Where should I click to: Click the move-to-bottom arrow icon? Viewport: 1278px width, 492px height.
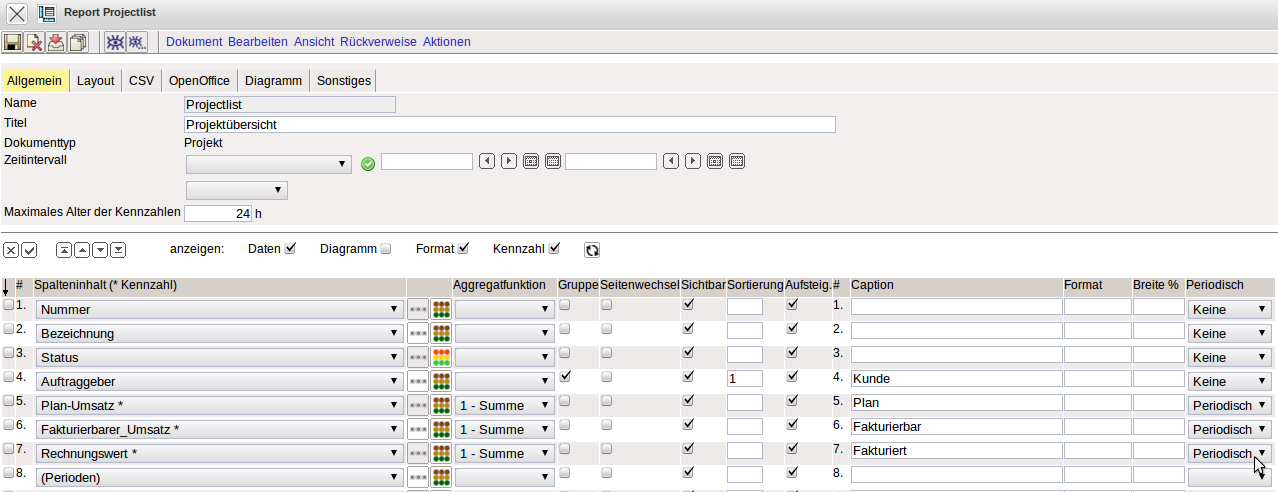118,250
